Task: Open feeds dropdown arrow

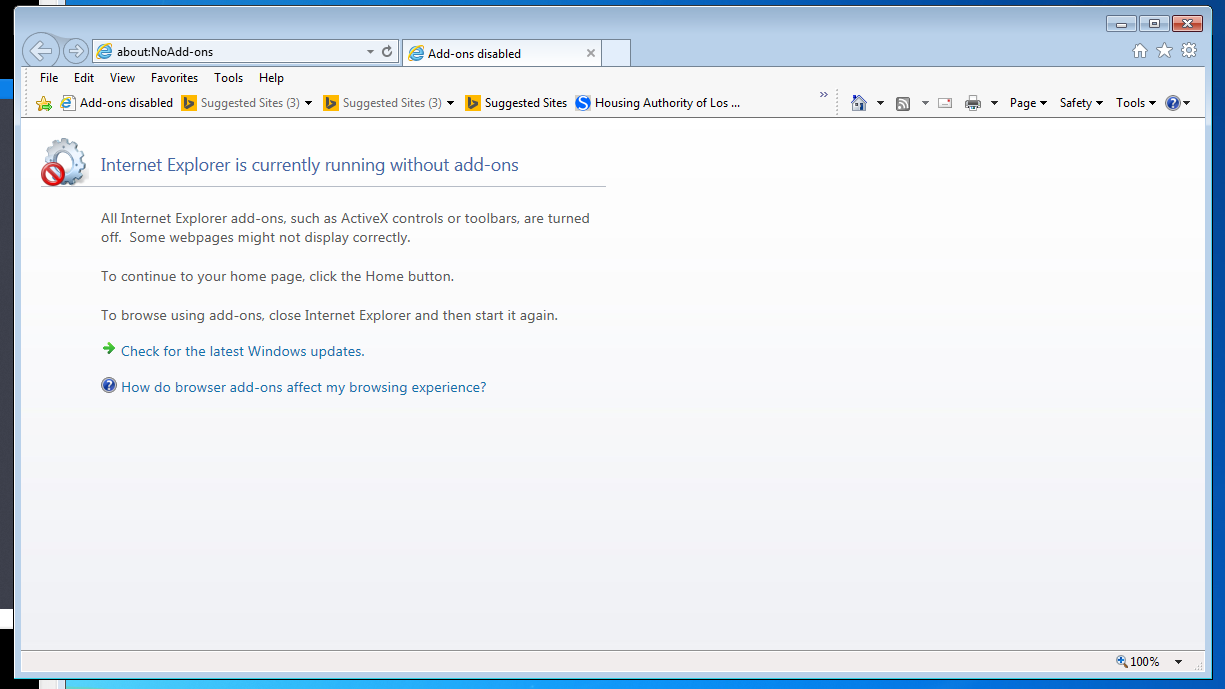Action: [x=925, y=103]
